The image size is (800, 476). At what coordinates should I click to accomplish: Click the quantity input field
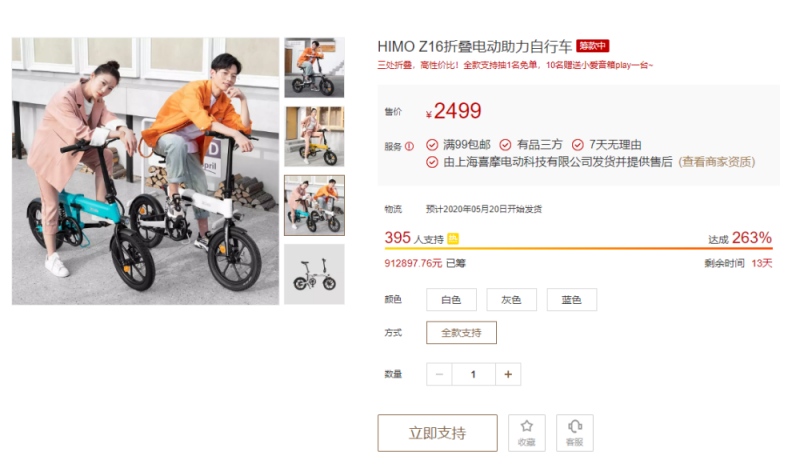[x=473, y=374]
